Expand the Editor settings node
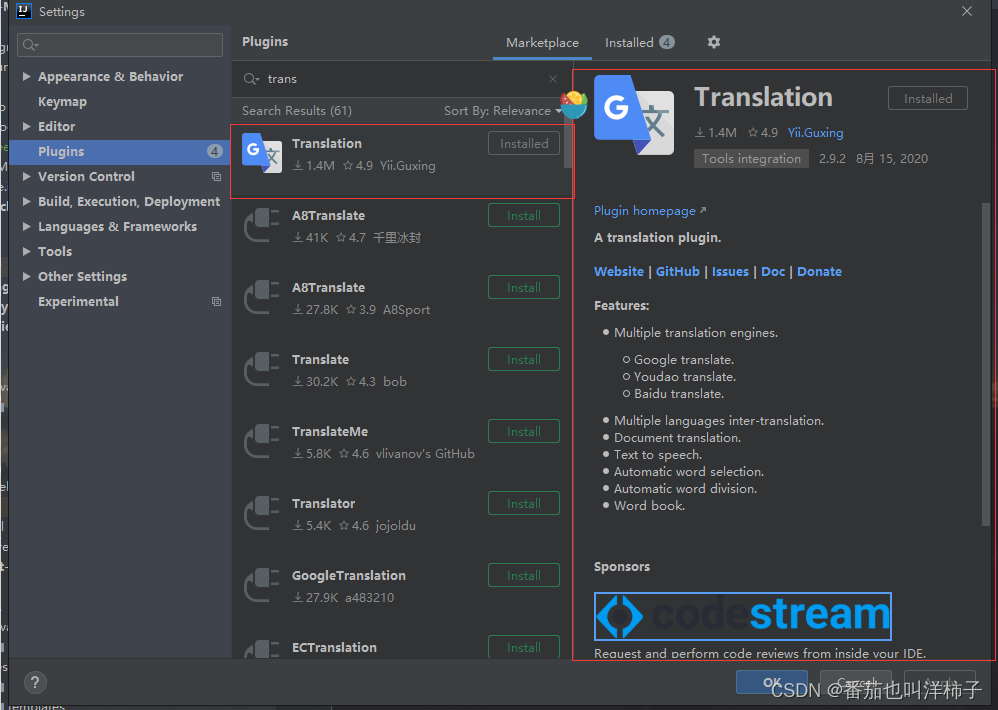The height and width of the screenshot is (710, 998). [26, 127]
